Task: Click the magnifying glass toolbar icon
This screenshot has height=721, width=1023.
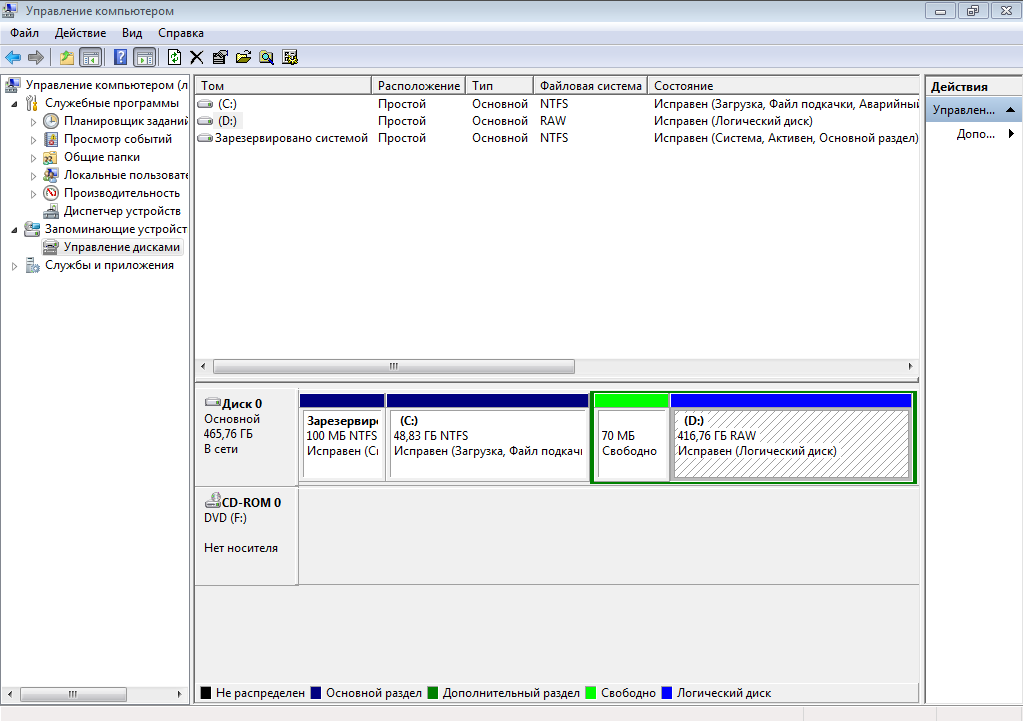Action: click(267, 57)
